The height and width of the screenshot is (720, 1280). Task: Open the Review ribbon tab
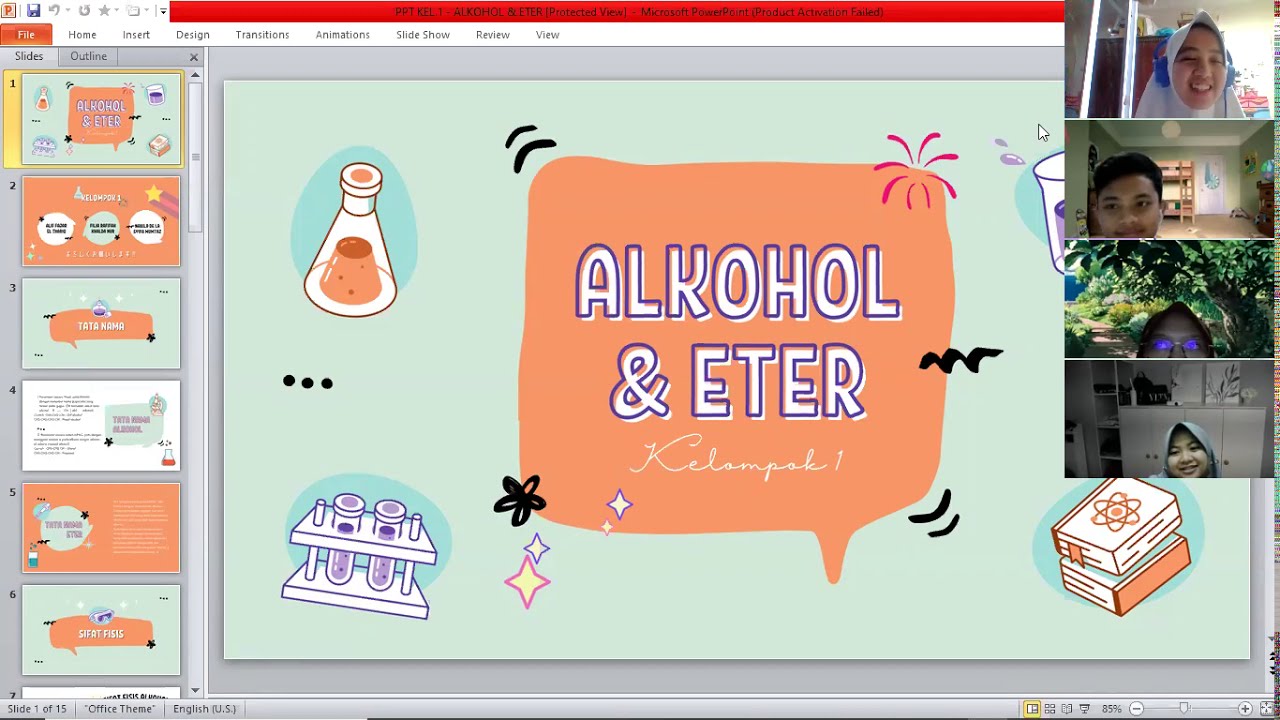pyautogui.click(x=493, y=35)
